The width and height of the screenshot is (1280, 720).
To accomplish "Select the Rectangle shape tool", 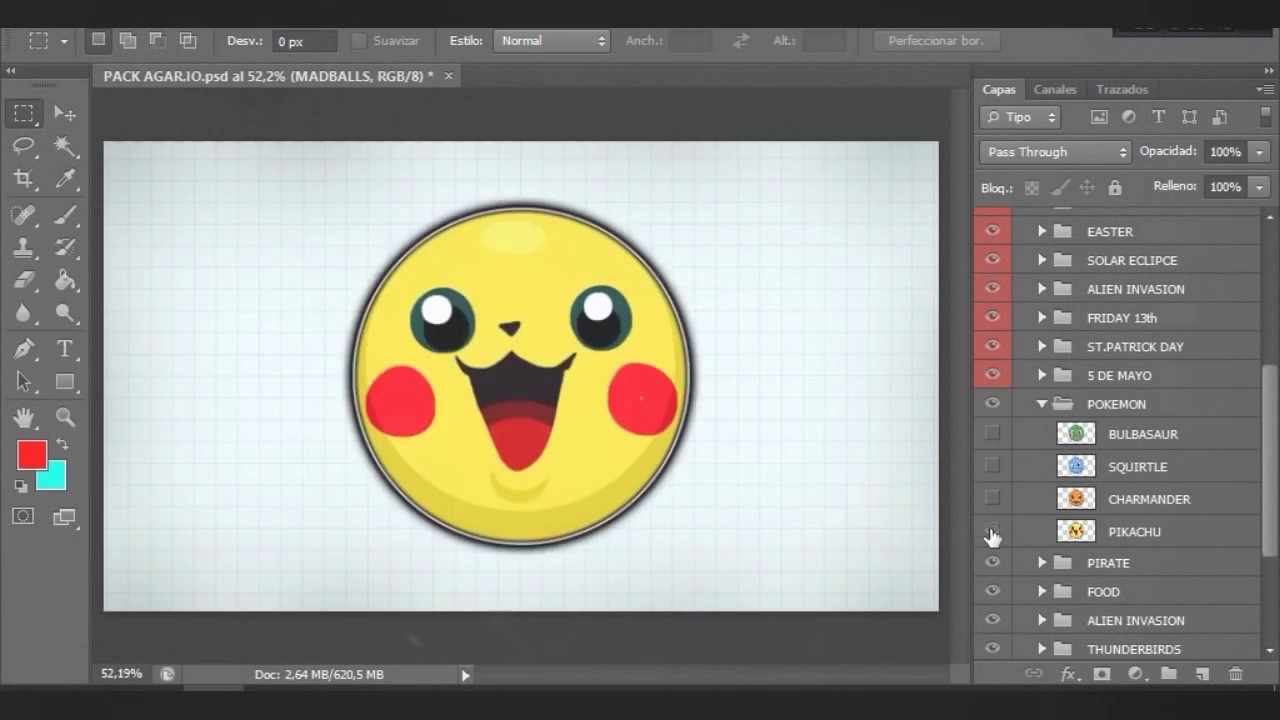I will 65,382.
